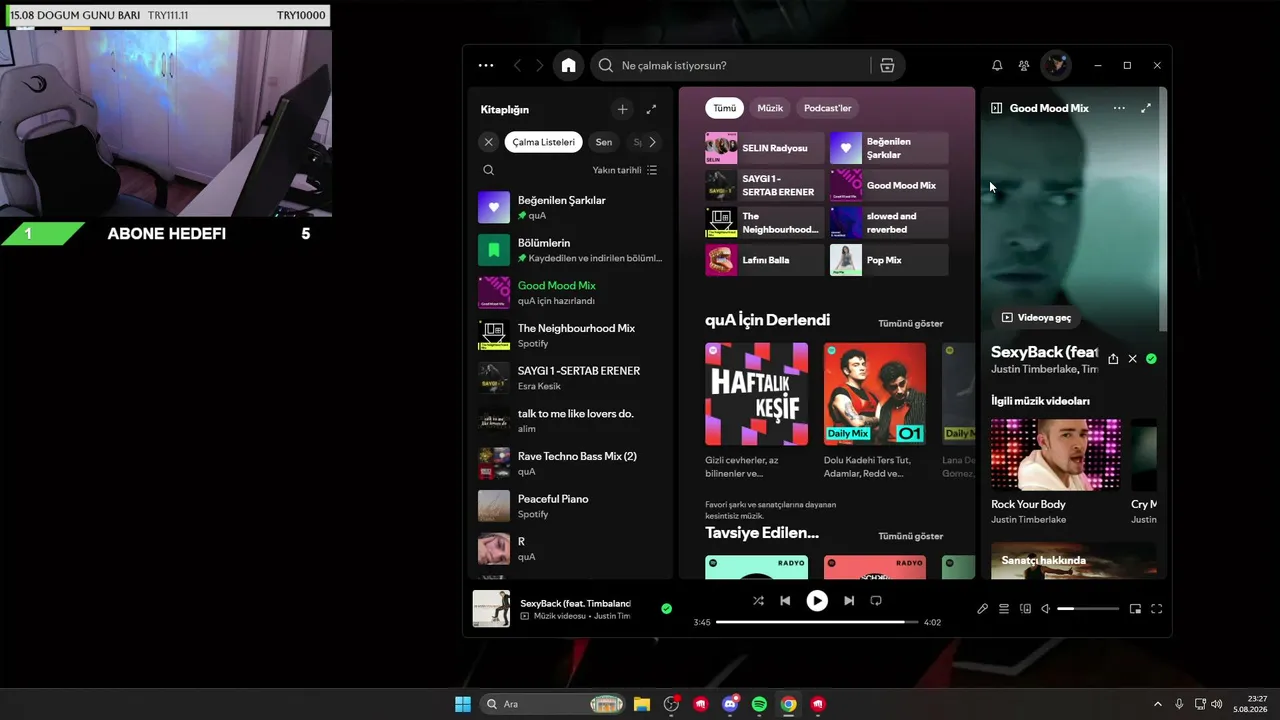Open the Windows Start menu
Viewport: 1280px width, 720px height.
463,704
